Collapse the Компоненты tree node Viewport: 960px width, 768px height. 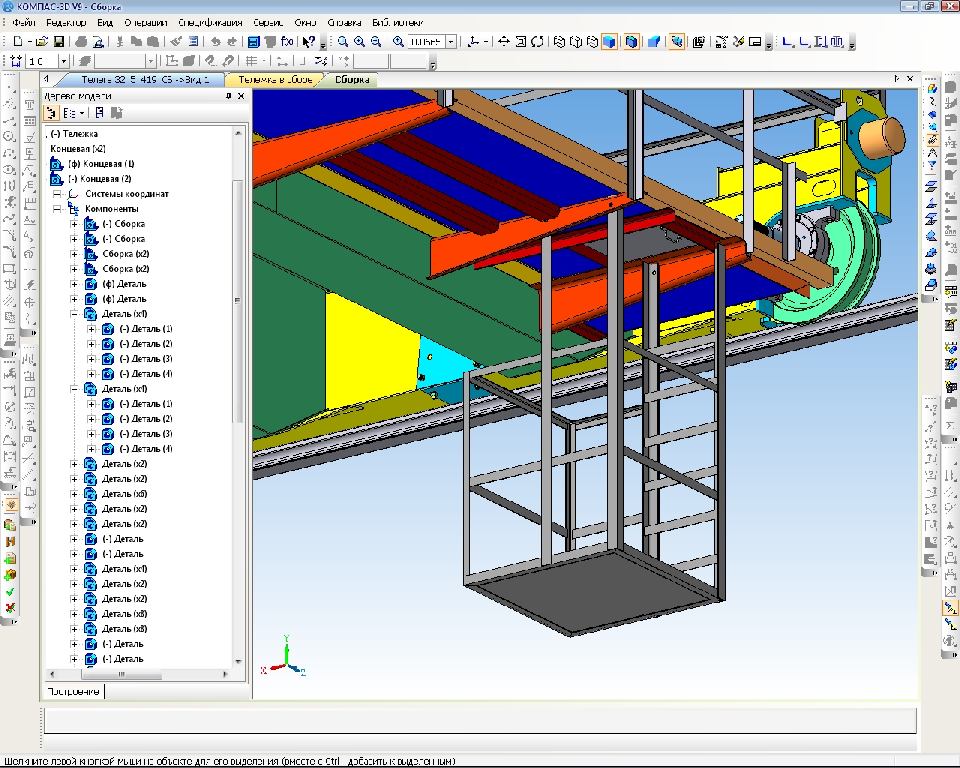click(57, 208)
